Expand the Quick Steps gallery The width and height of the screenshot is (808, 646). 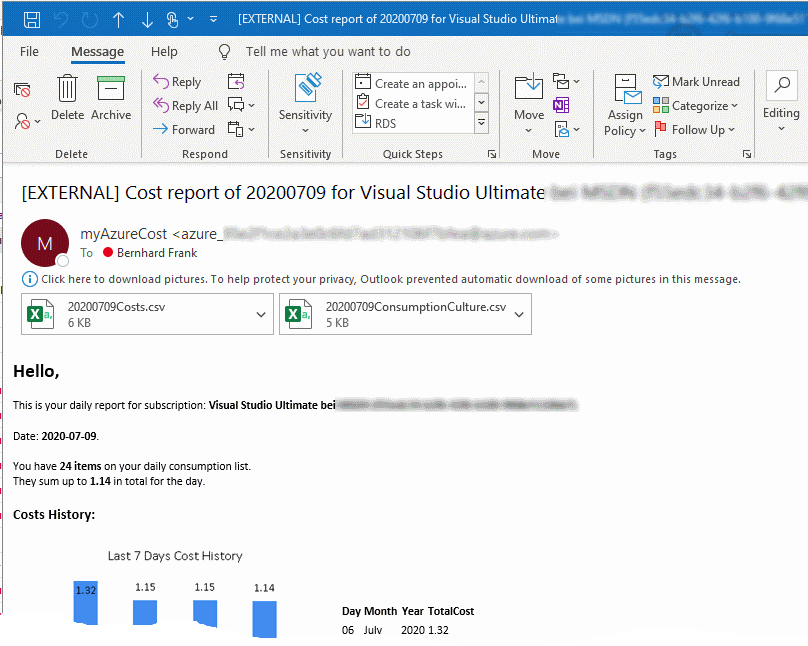point(481,122)
